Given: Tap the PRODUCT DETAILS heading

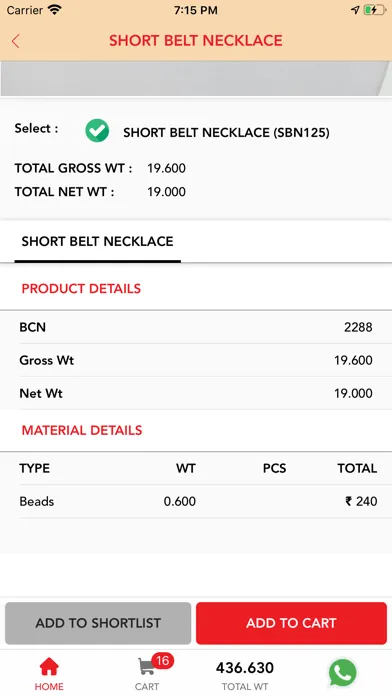Looking at the screenshot, I should (x=81, y=289).
